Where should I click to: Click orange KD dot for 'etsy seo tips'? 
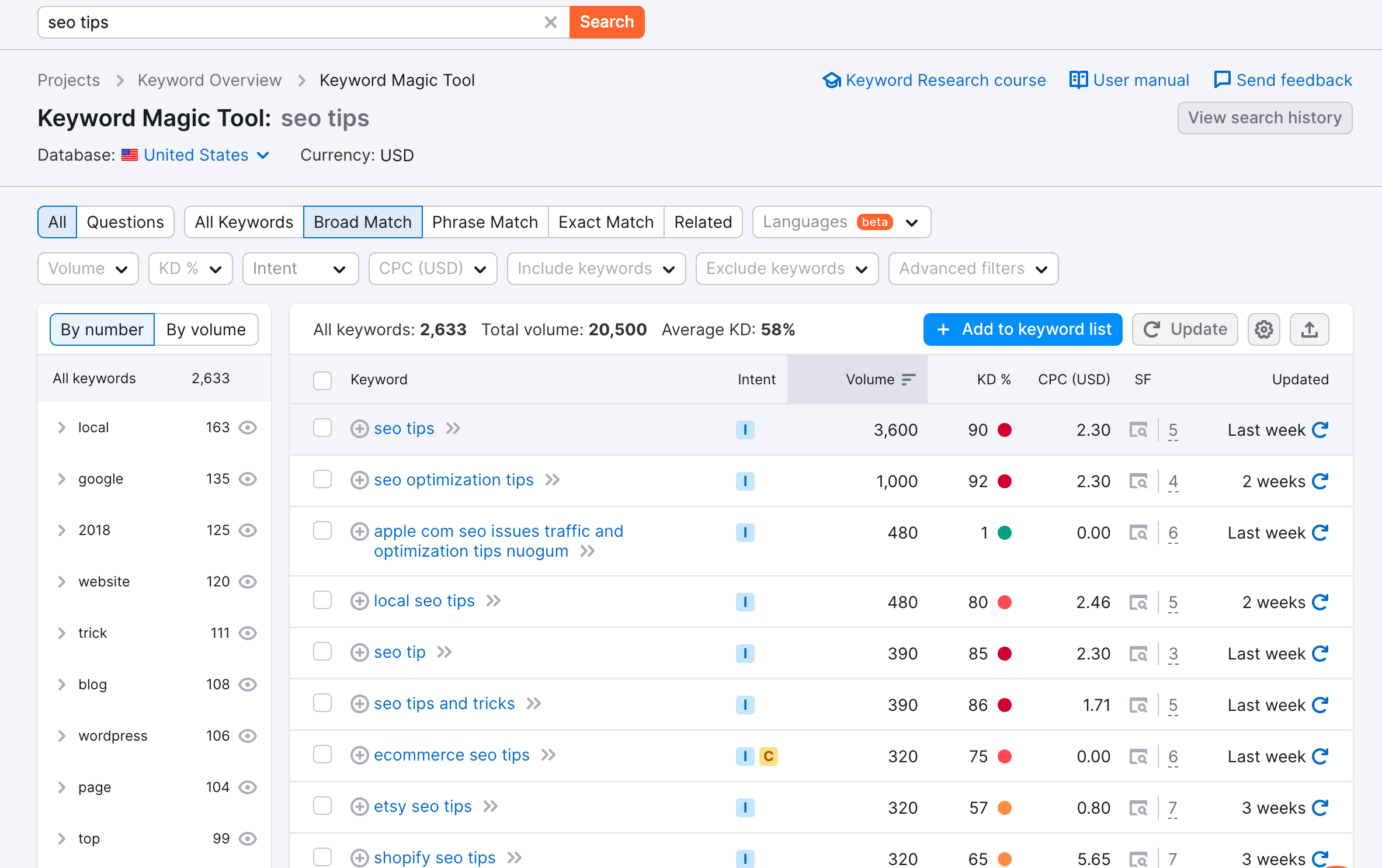(x=1005, y=808)
